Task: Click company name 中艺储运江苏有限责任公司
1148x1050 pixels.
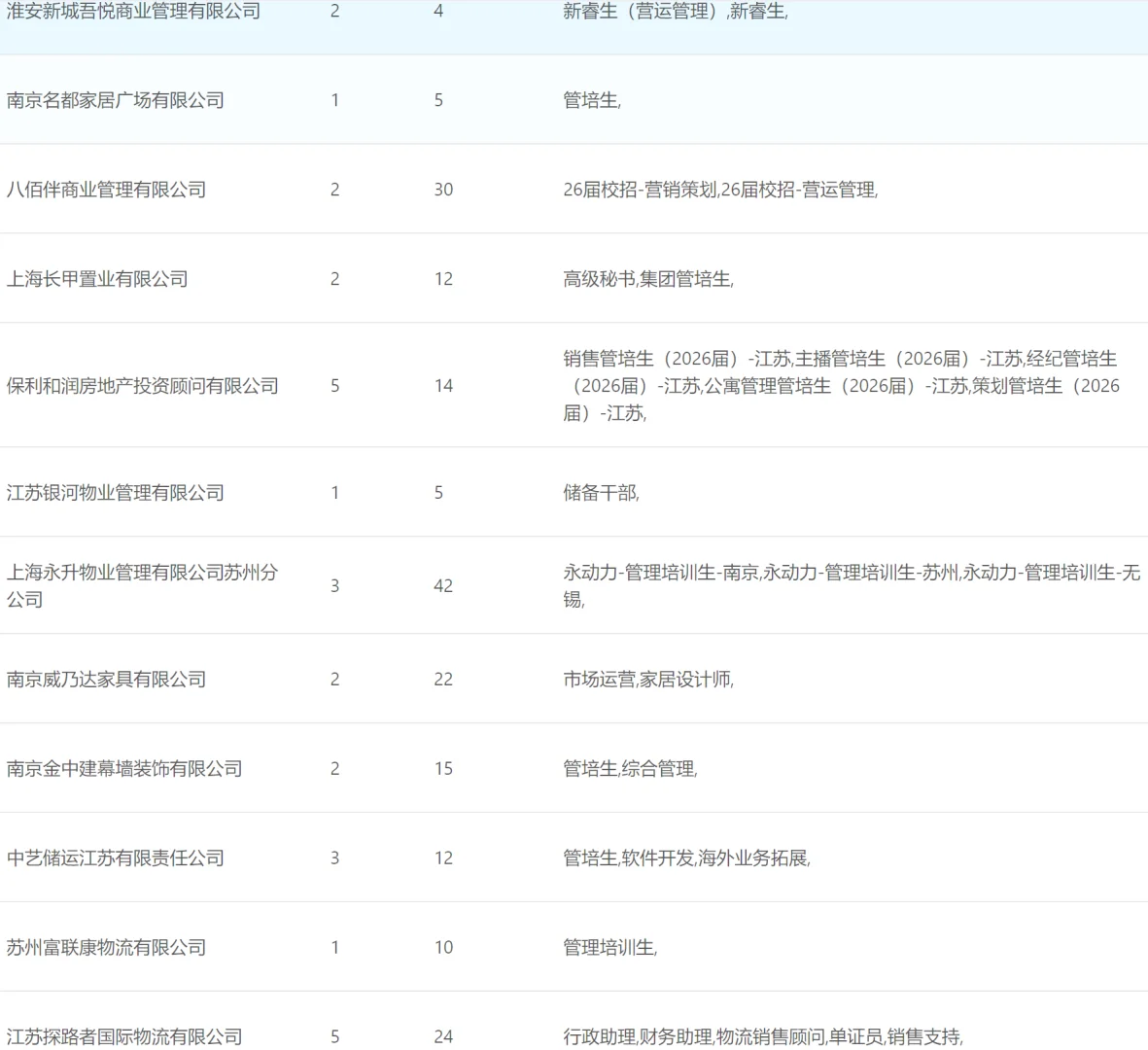Action: coord(115,858)
